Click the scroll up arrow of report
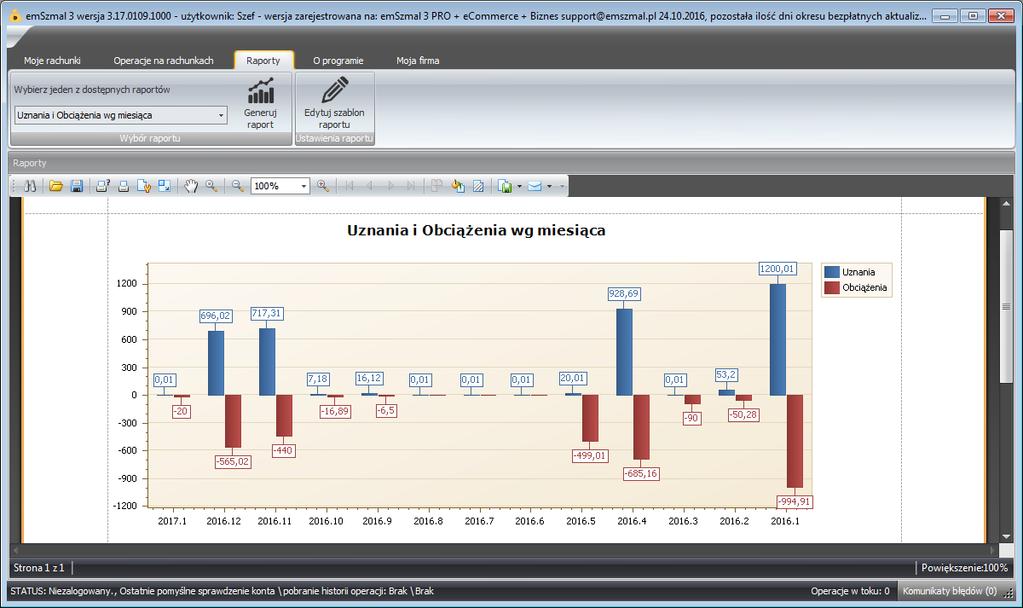1023x608 pixels. 1006,204
